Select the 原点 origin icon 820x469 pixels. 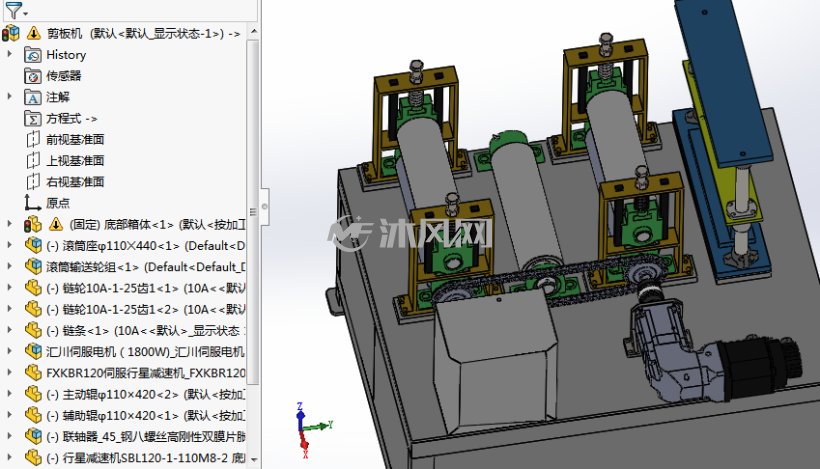tap(32, 203)
